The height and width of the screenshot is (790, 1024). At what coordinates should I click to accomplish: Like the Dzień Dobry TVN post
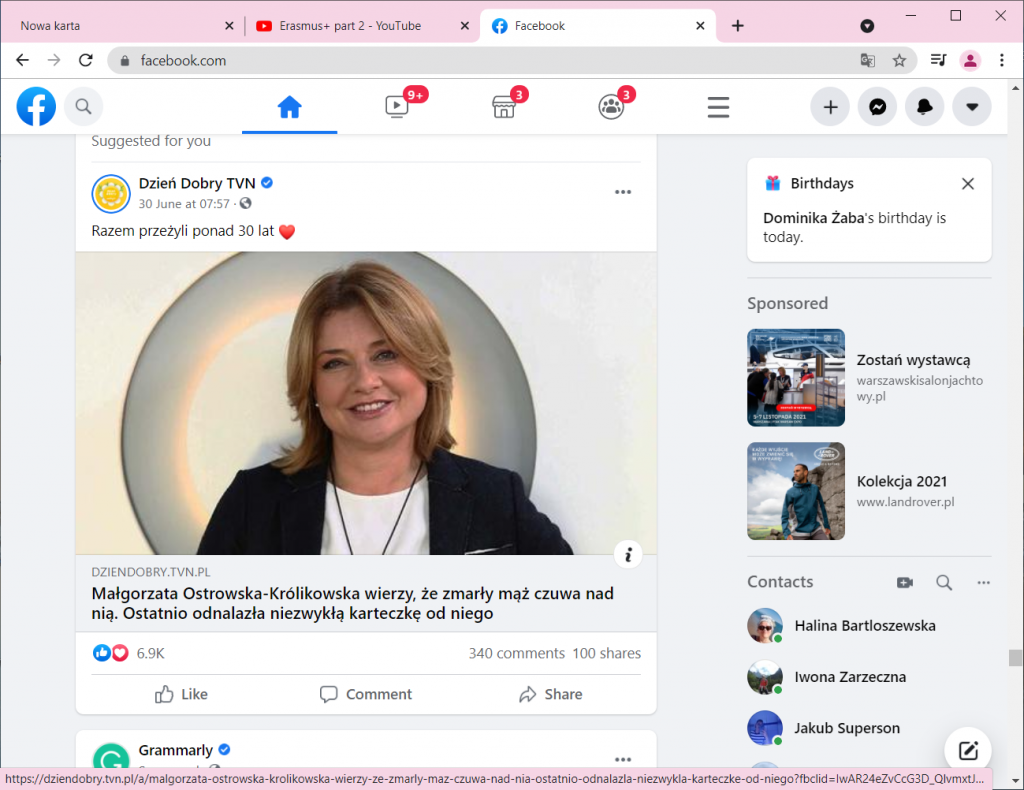coord(182,694)
